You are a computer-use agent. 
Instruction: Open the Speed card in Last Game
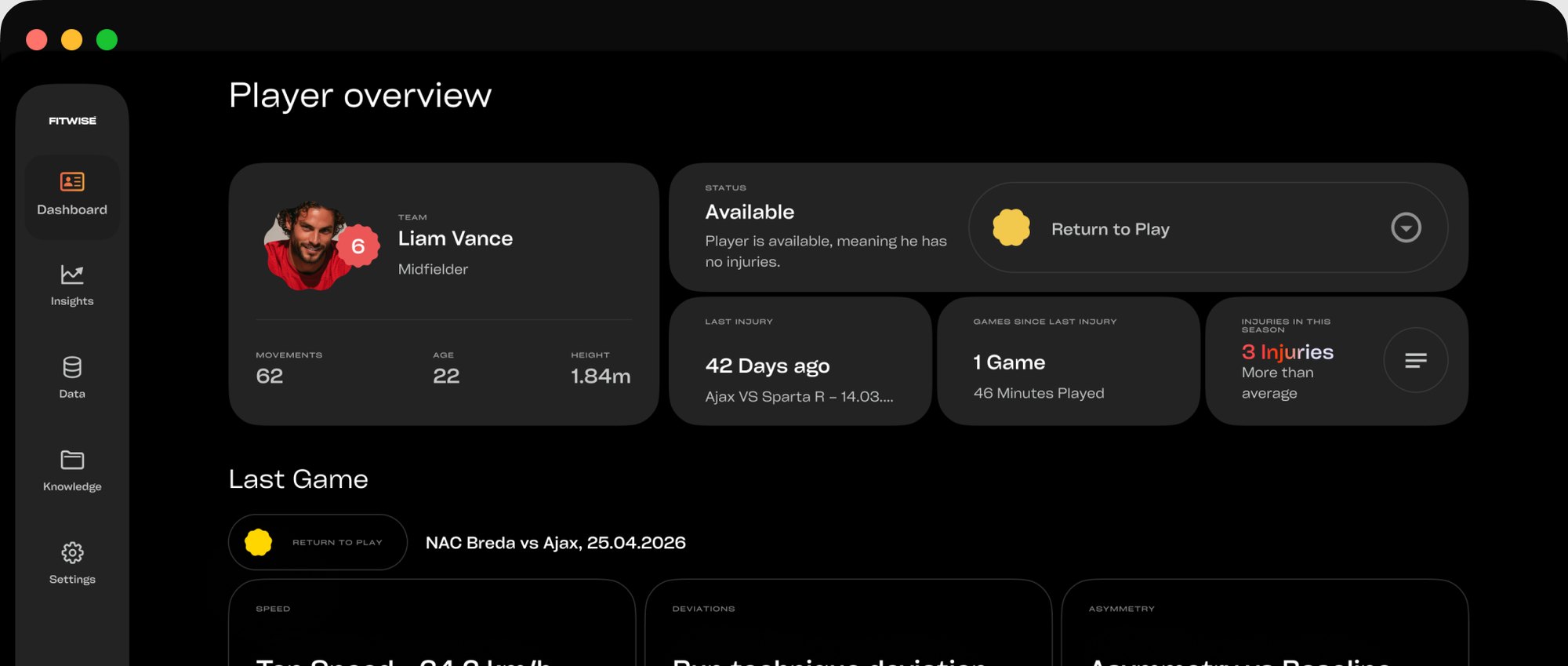point(432,623)
